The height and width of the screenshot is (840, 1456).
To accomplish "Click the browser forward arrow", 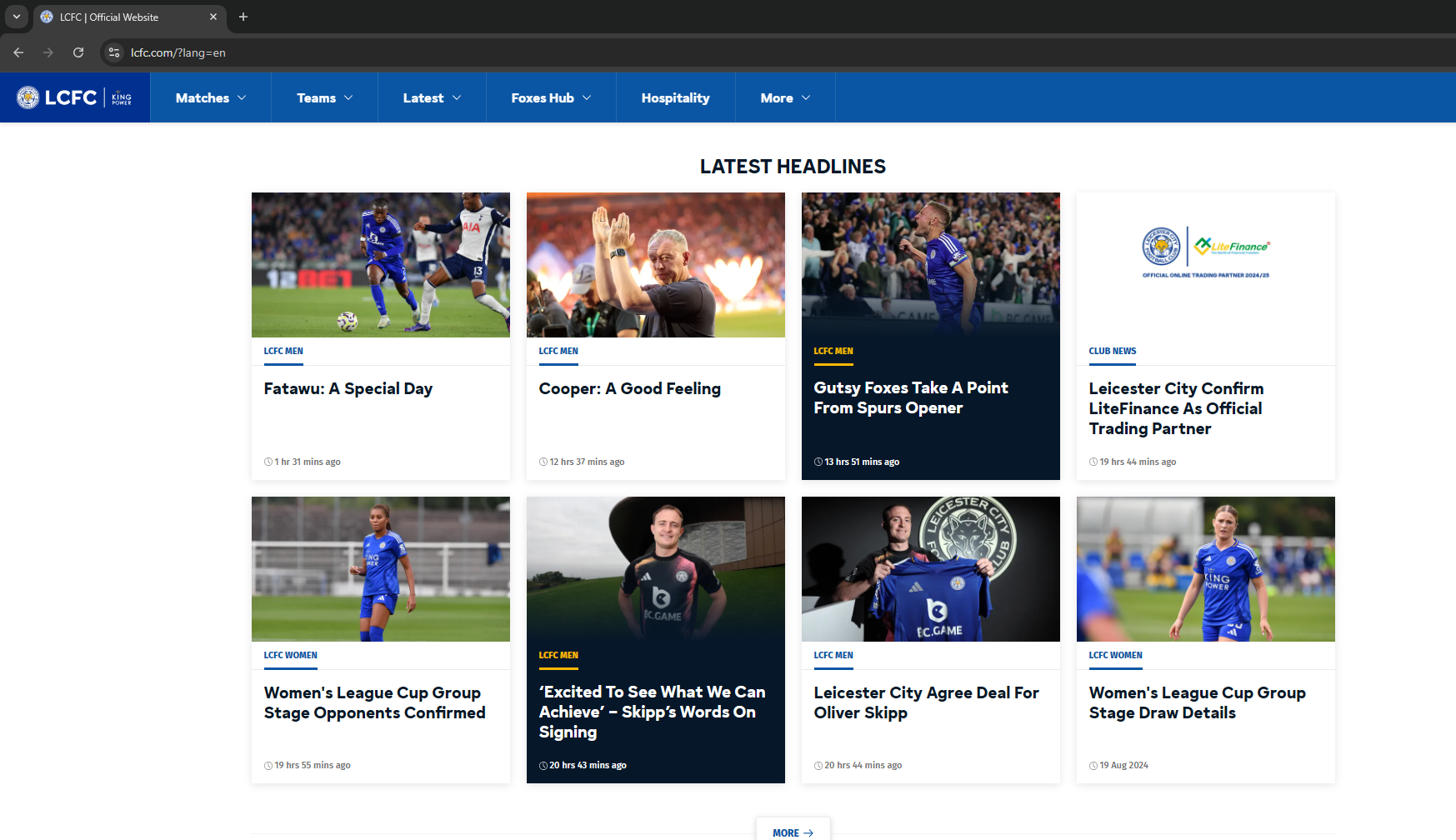I will 48,52.
